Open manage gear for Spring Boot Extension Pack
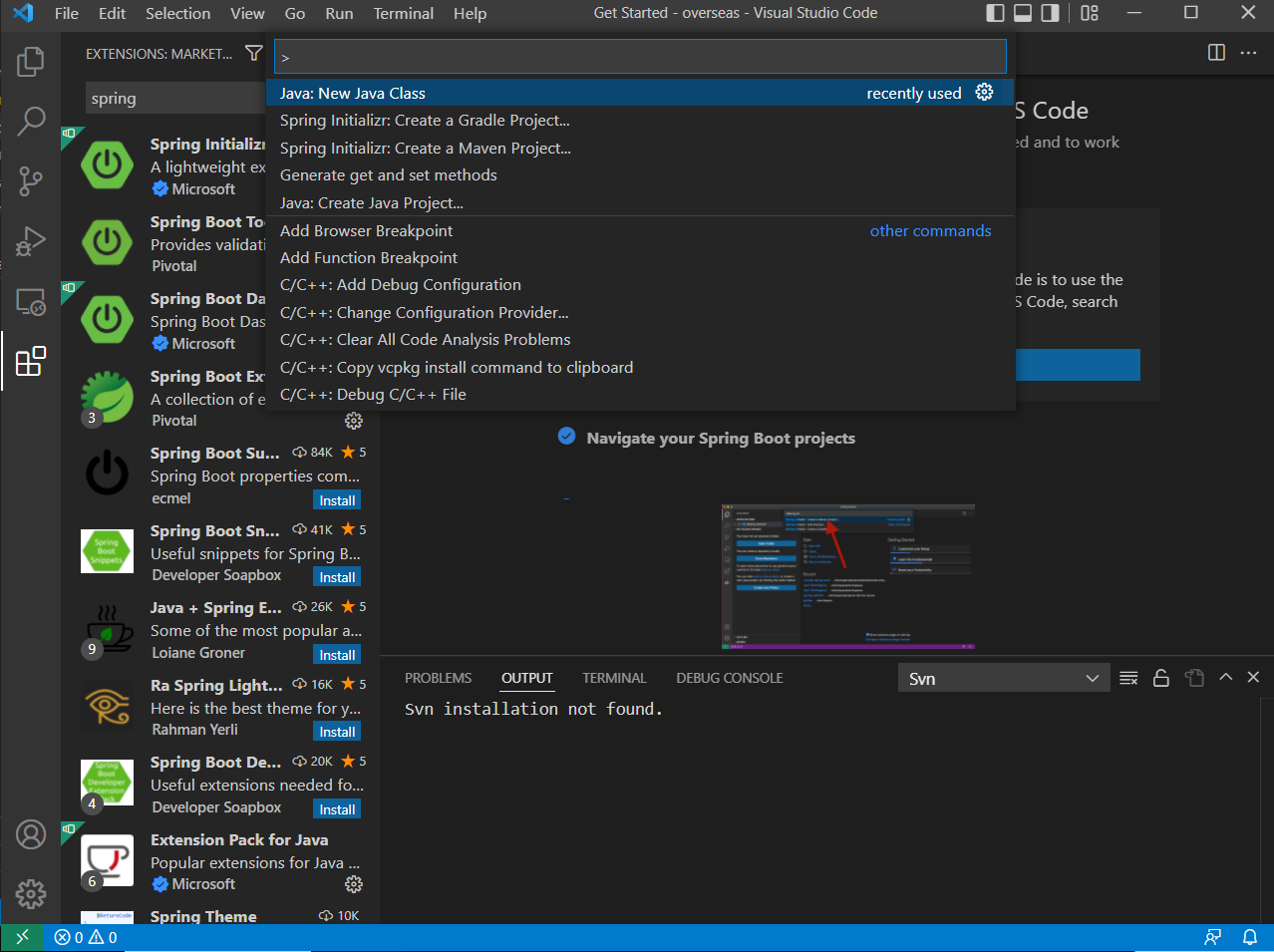Screen dimensions: 1274x952 pos(354,421)
